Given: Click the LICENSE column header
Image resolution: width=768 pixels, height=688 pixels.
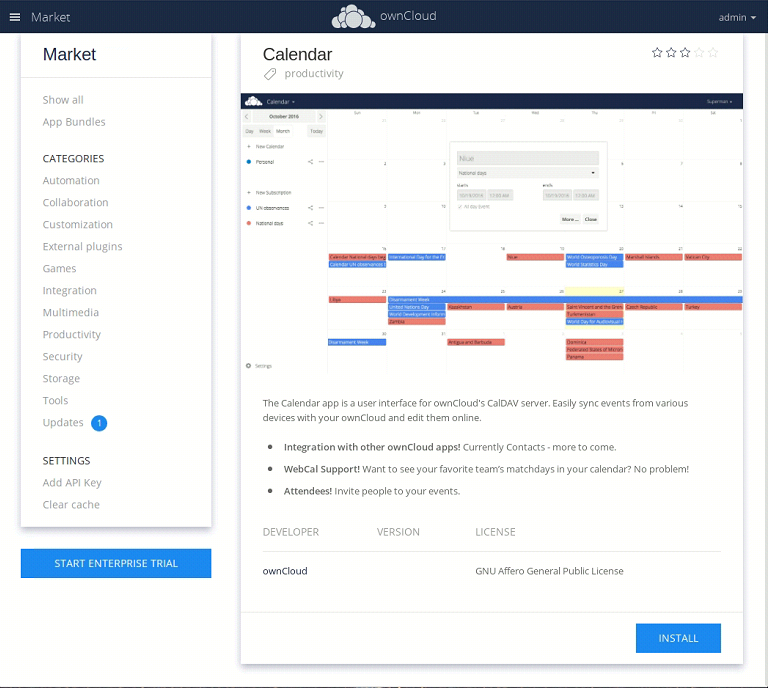Looking at the screenshot, I should (495, 532).
